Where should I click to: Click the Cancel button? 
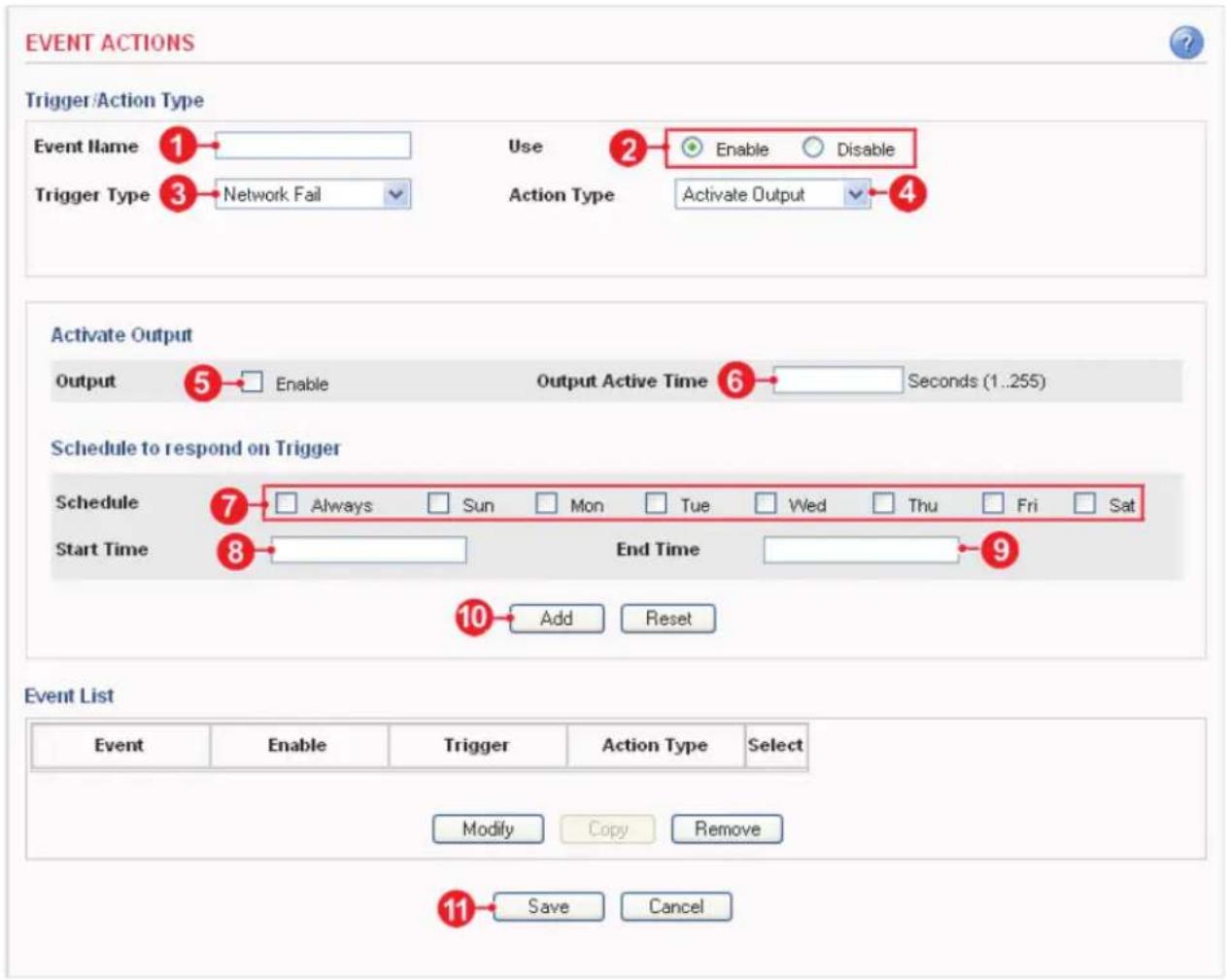pos(676,907)
